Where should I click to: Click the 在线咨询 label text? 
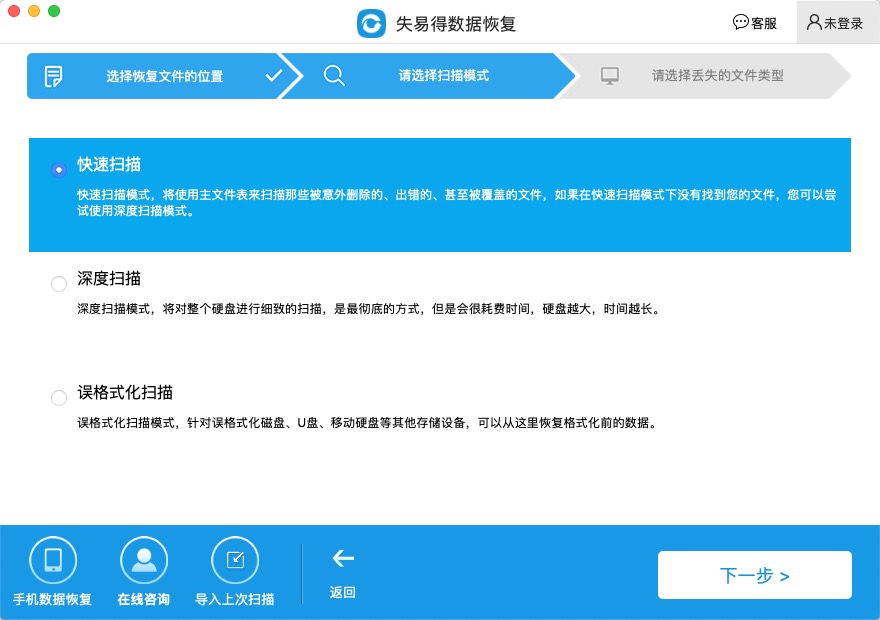click(144, 599)
